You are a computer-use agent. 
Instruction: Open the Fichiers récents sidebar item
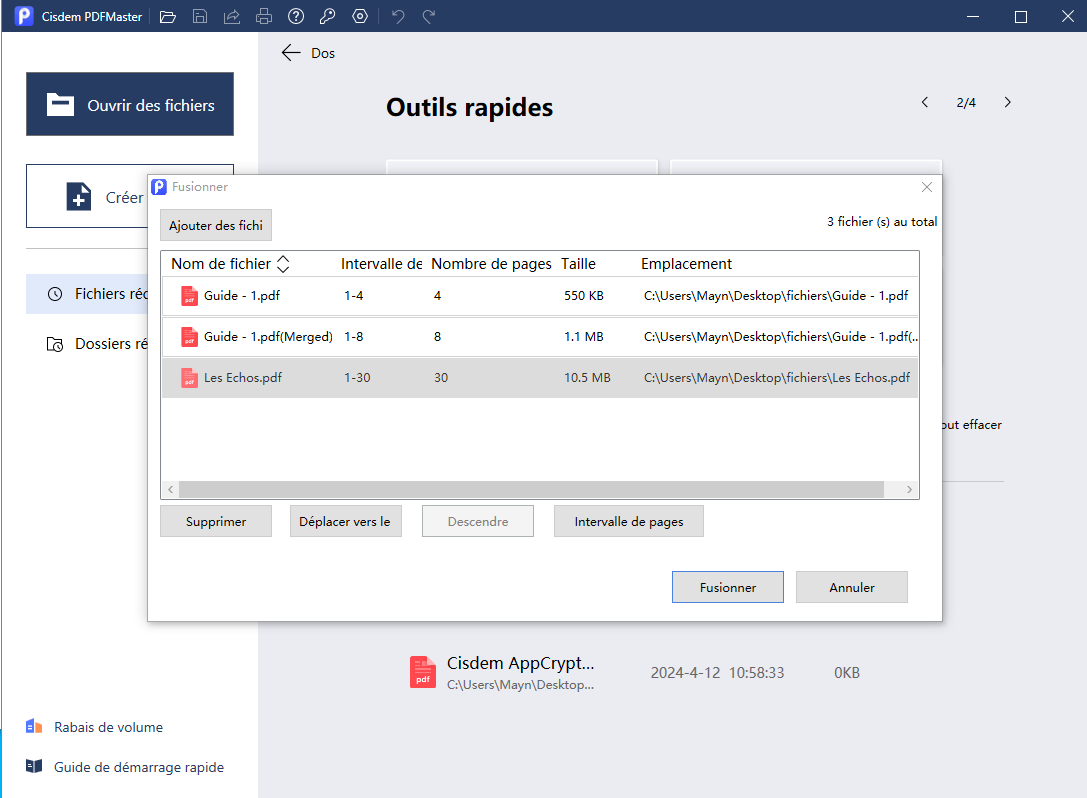point(87,294)
